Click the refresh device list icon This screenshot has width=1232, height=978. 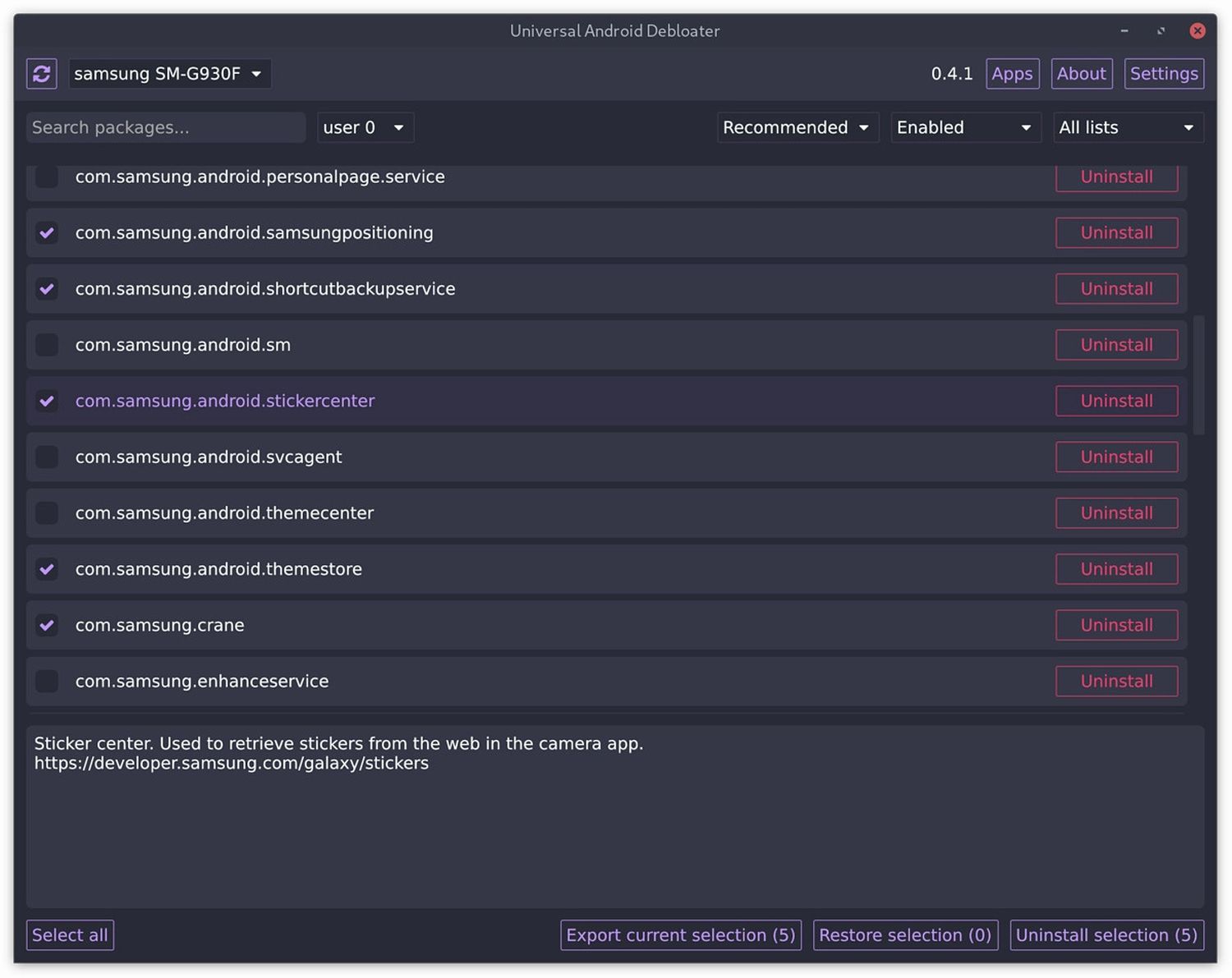click(42, 74)
